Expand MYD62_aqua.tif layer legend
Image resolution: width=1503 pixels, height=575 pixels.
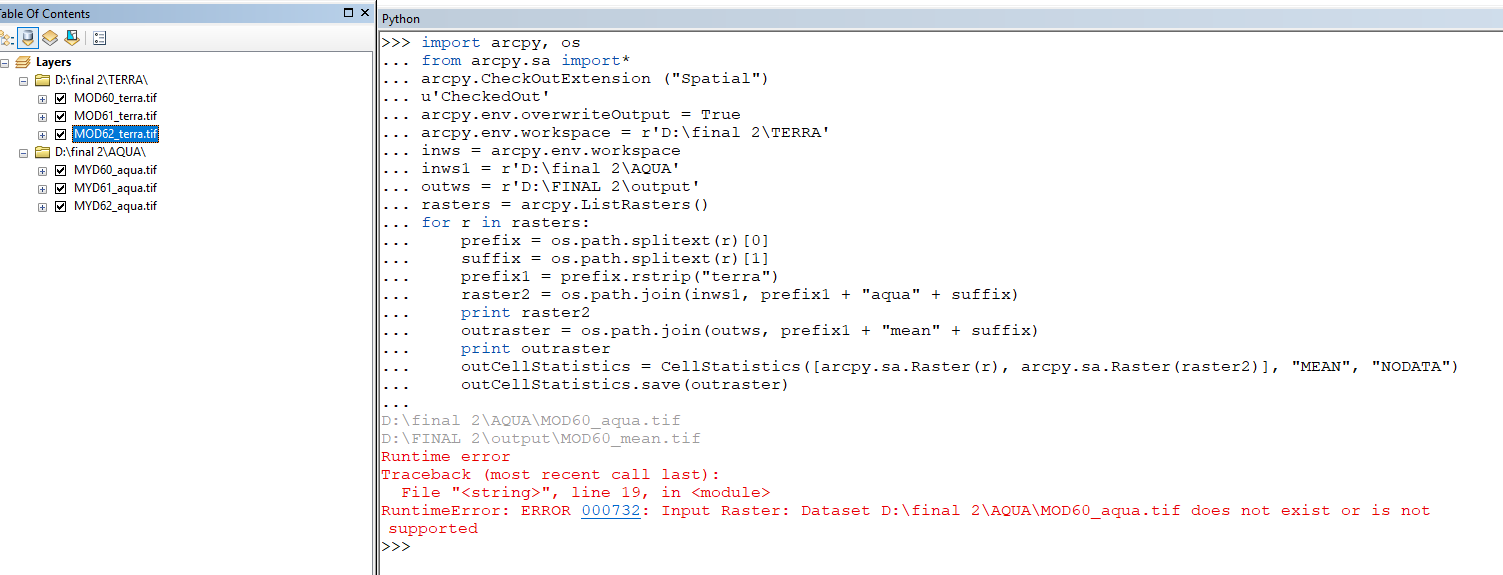pyautogui.click(x=42, y=206)
